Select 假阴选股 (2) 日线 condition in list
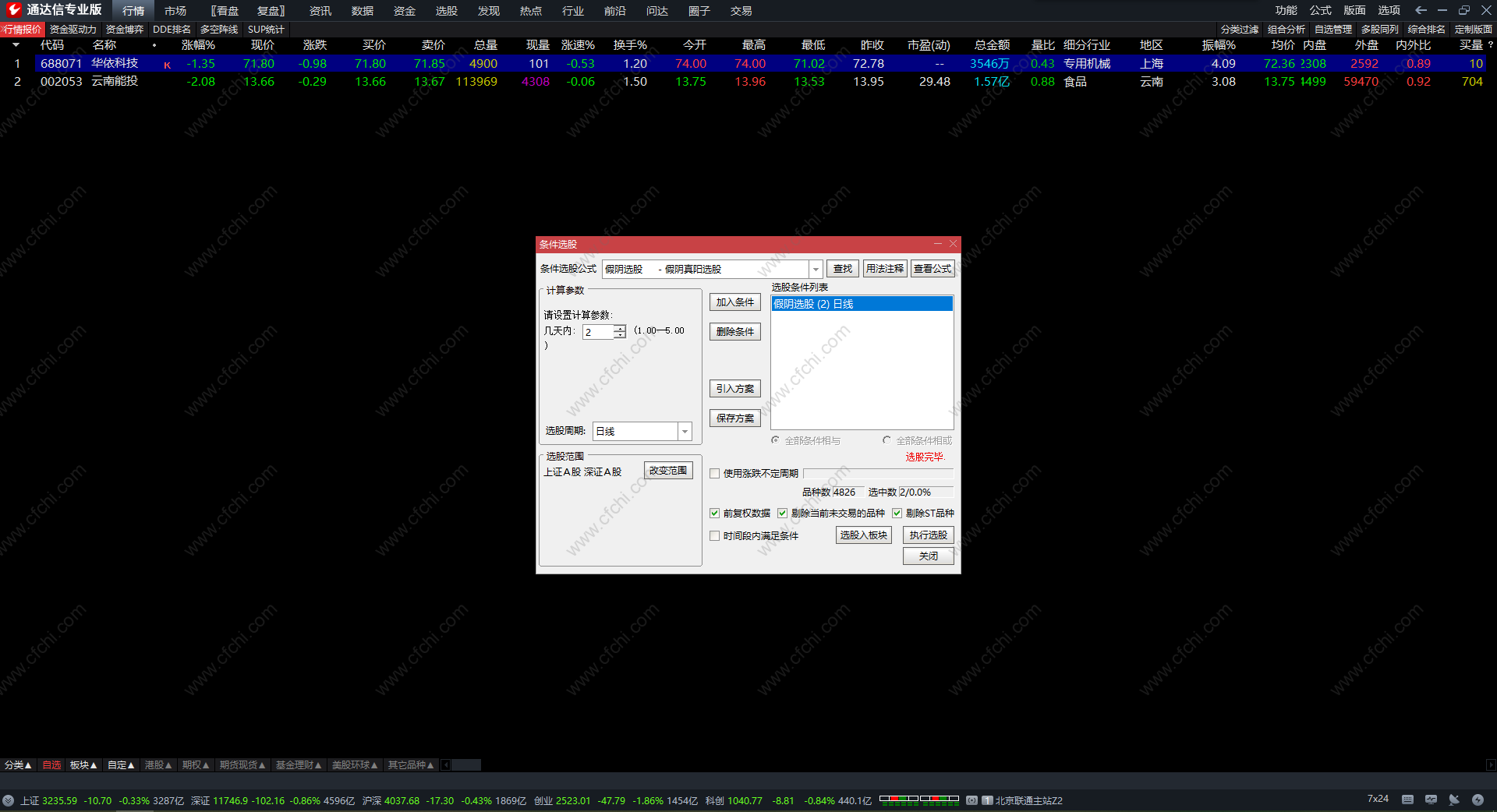 pyautogui.click(x=862, y=304)
